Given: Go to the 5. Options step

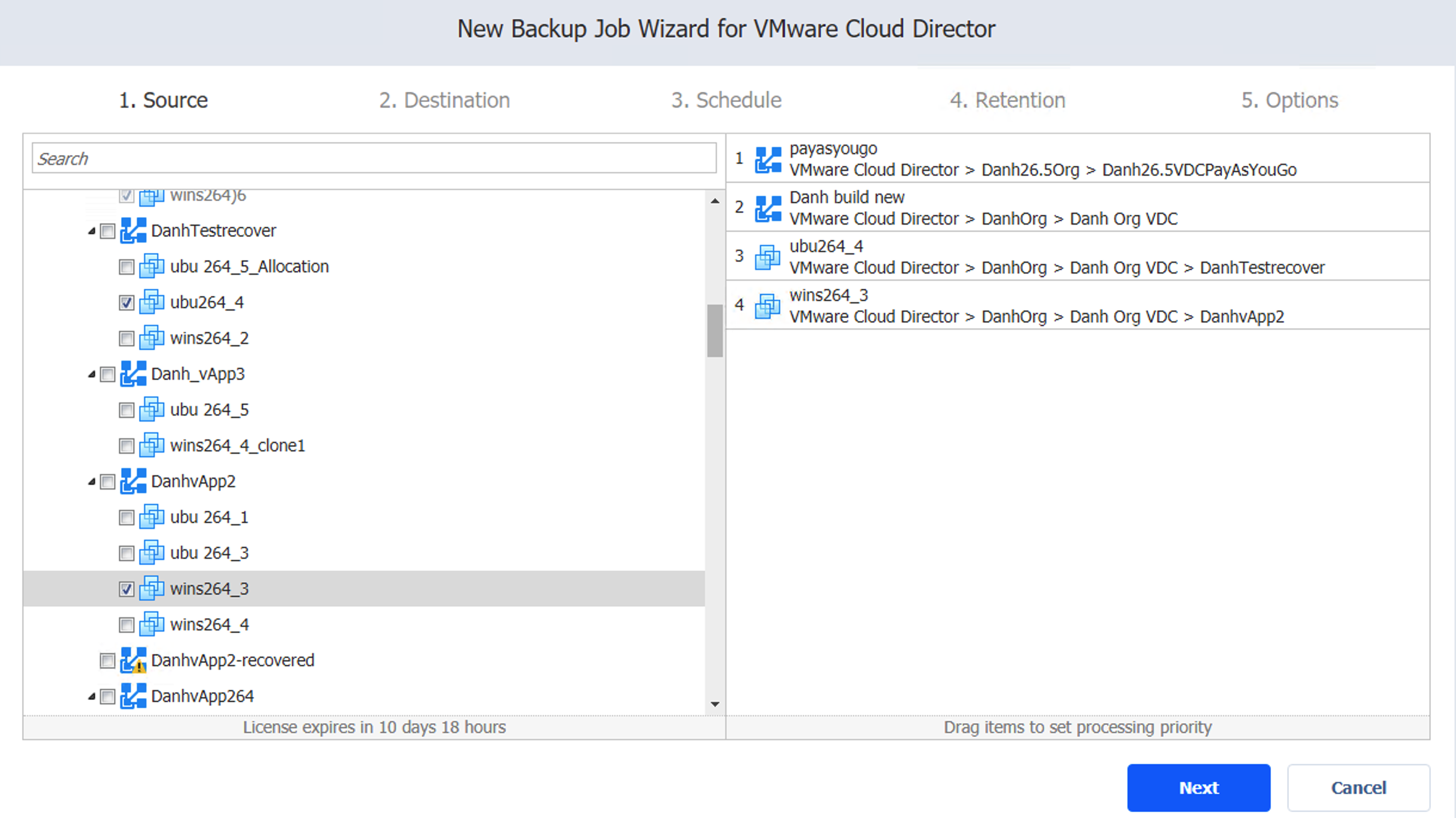Looking at the screenshot, I should (x=1290, y=100).
